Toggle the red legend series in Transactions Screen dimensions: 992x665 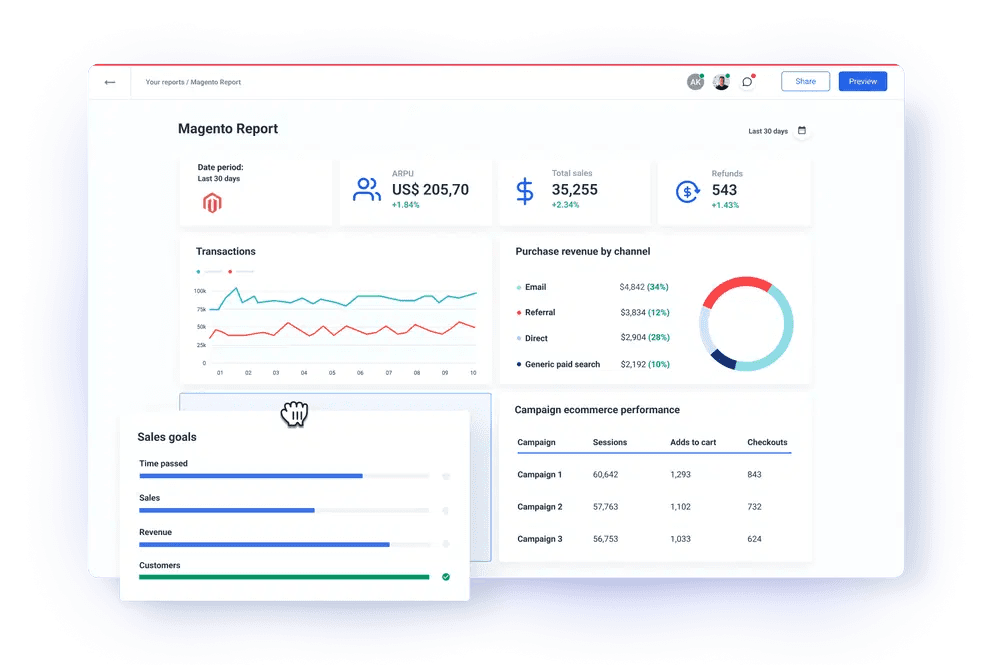pyautogui.click(x=241, y=271)
